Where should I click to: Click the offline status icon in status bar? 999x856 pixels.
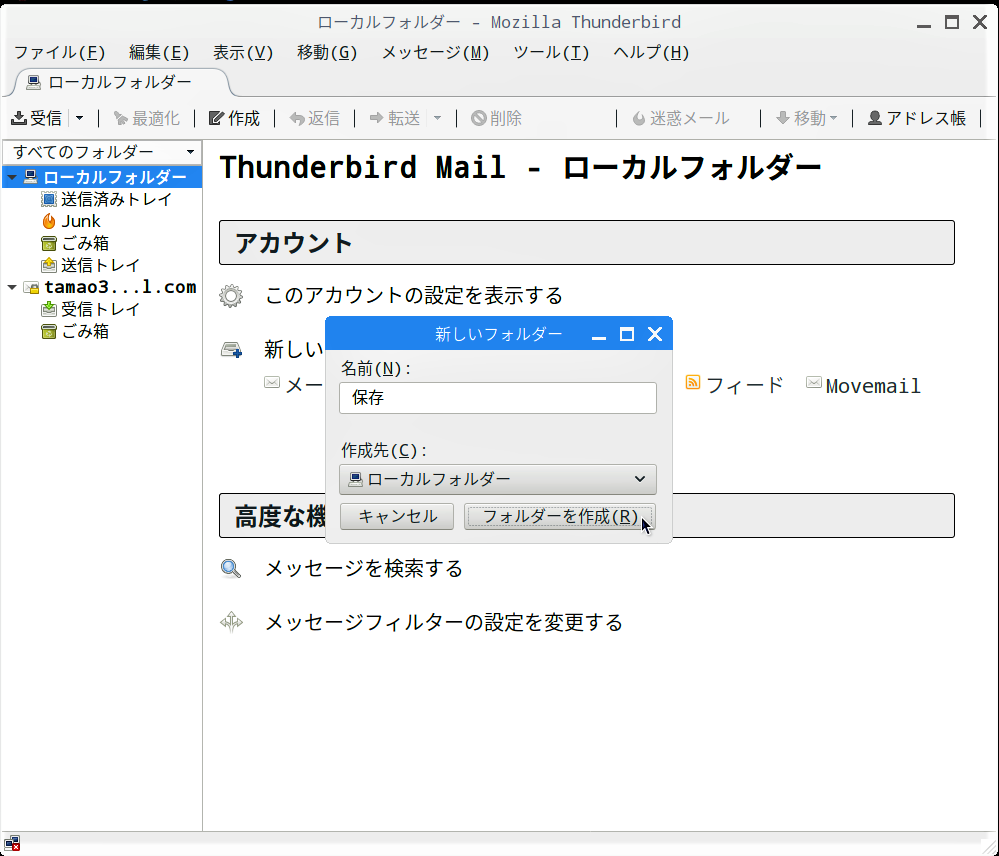(x=12, y=843)
